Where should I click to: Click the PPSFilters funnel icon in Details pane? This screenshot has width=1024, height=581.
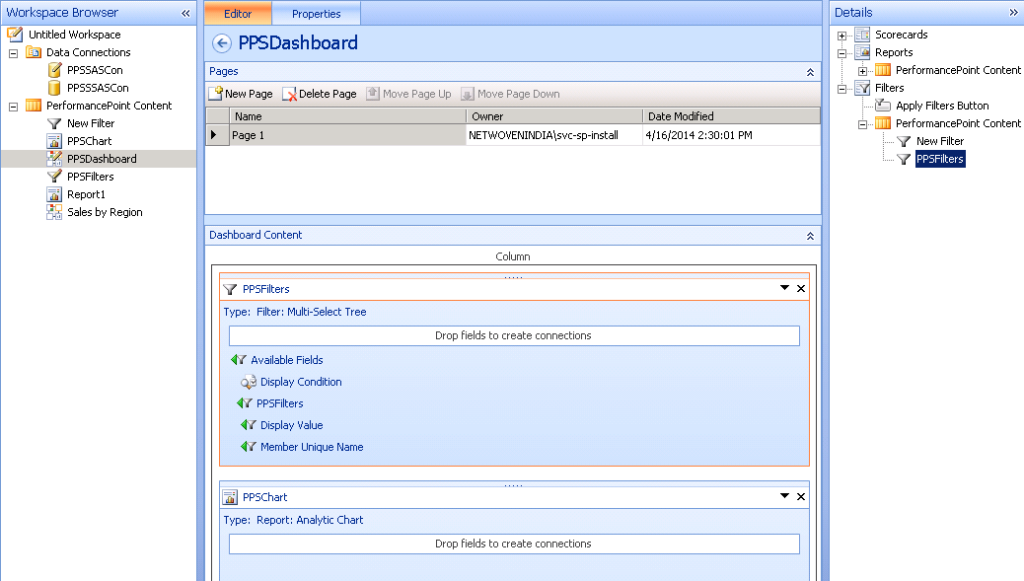[904, 159]
